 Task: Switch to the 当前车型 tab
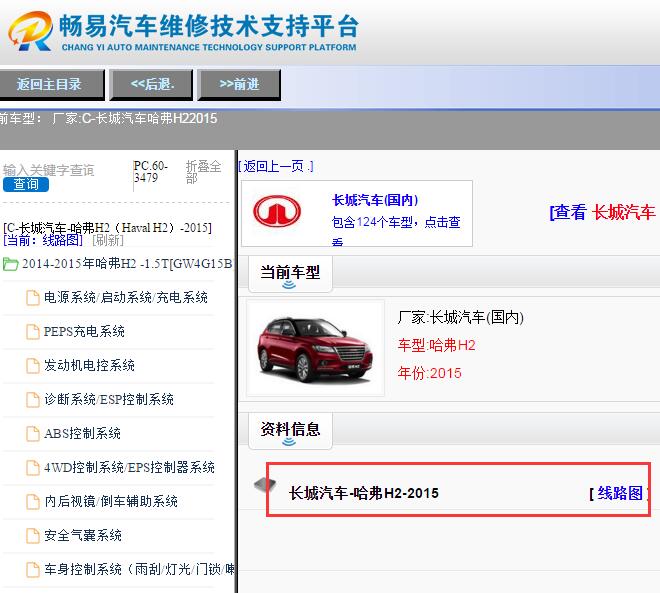(290, 274)
